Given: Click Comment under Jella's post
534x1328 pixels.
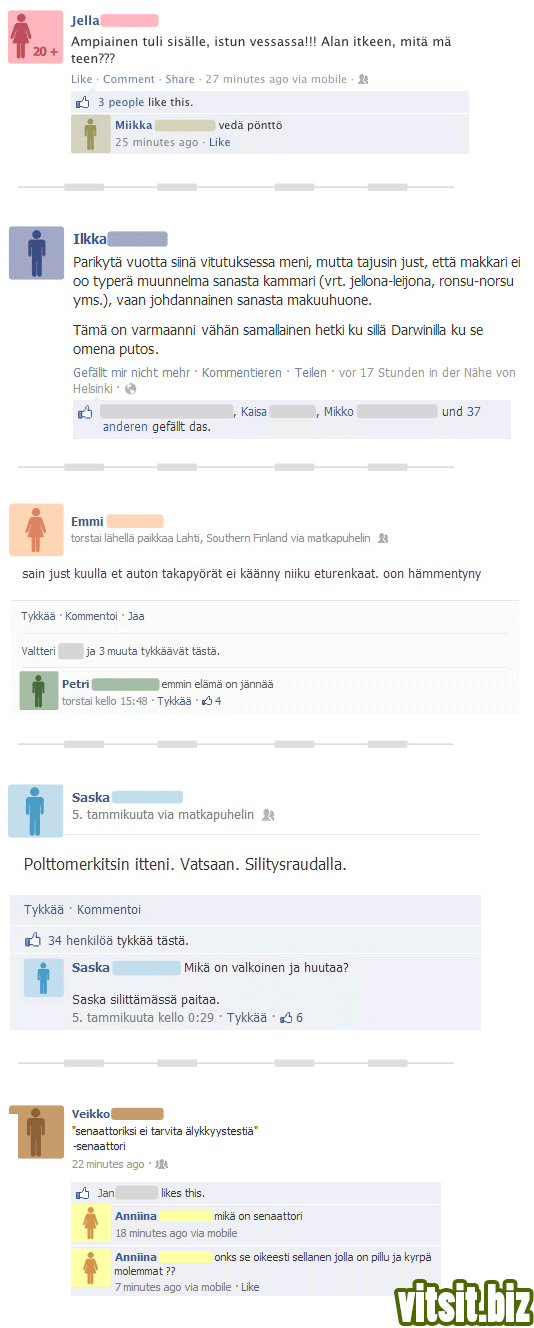Looking at the screenshot, I should pyautogui.click(x=129, y=79).
